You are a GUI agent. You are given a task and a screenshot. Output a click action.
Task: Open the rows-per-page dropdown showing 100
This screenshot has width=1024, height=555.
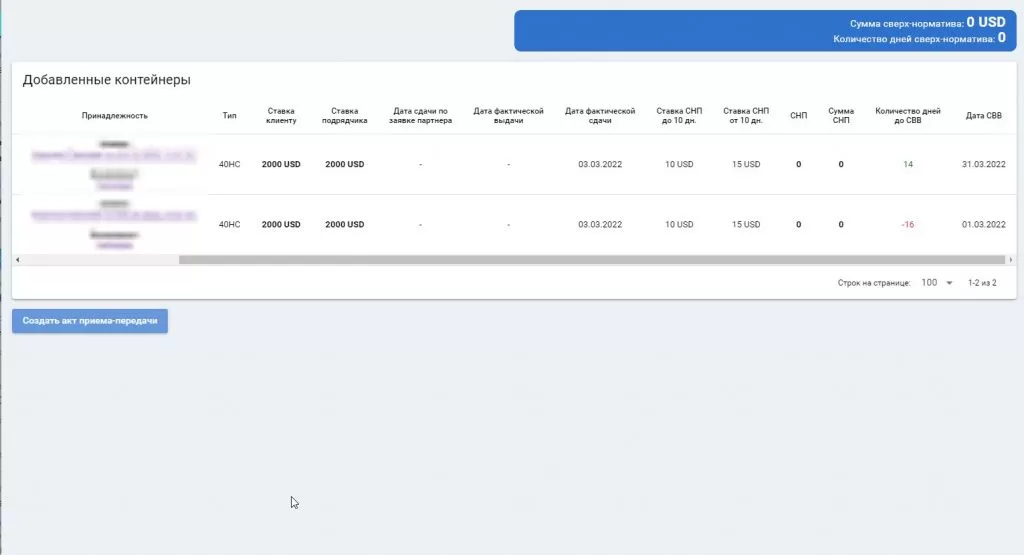pos(937,283)
